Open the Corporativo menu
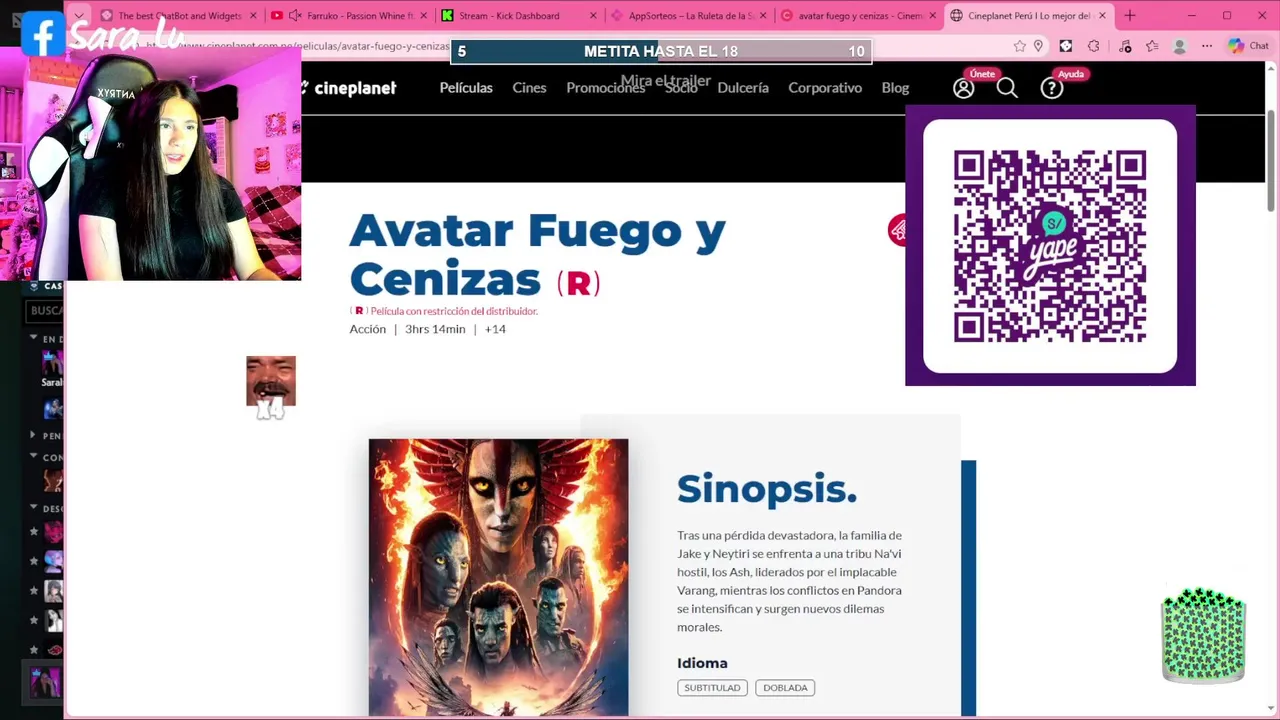 click(825, 88)
